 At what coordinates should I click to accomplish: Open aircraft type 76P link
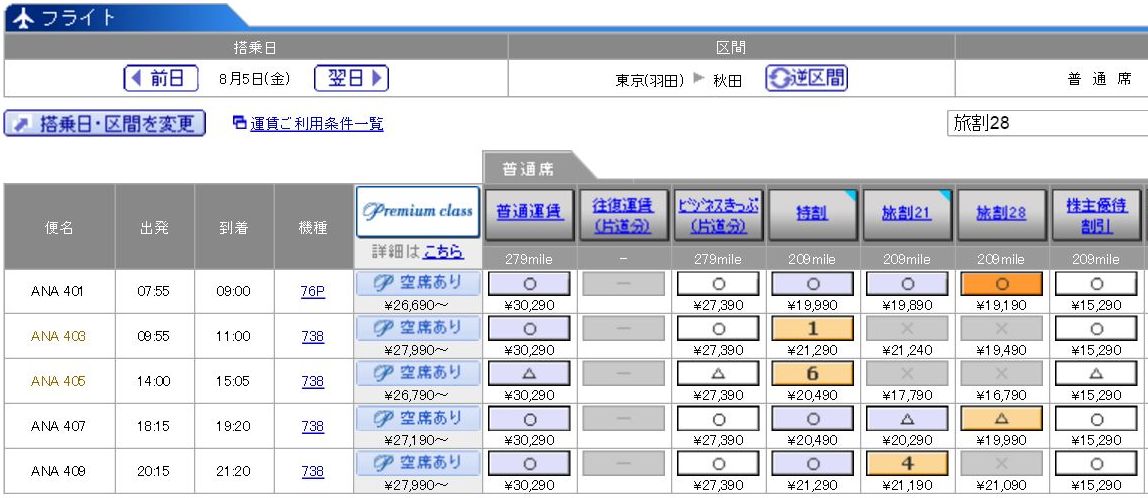[x=313, y=291]
